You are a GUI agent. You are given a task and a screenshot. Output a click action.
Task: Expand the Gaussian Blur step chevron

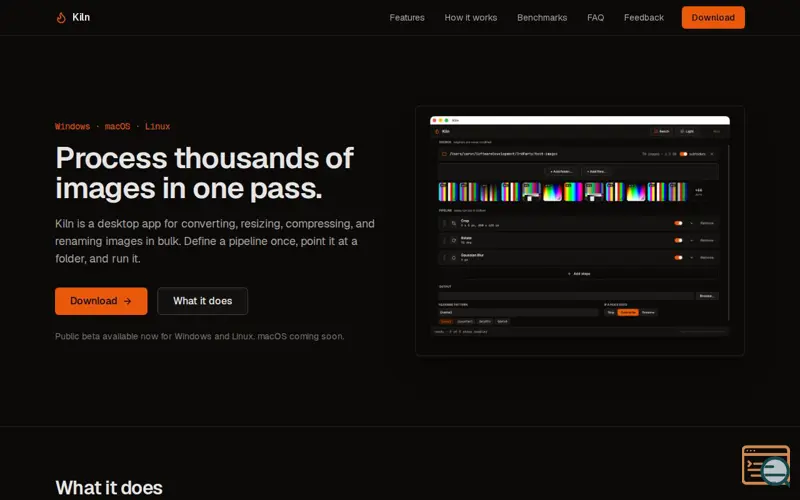coord(691,258)
